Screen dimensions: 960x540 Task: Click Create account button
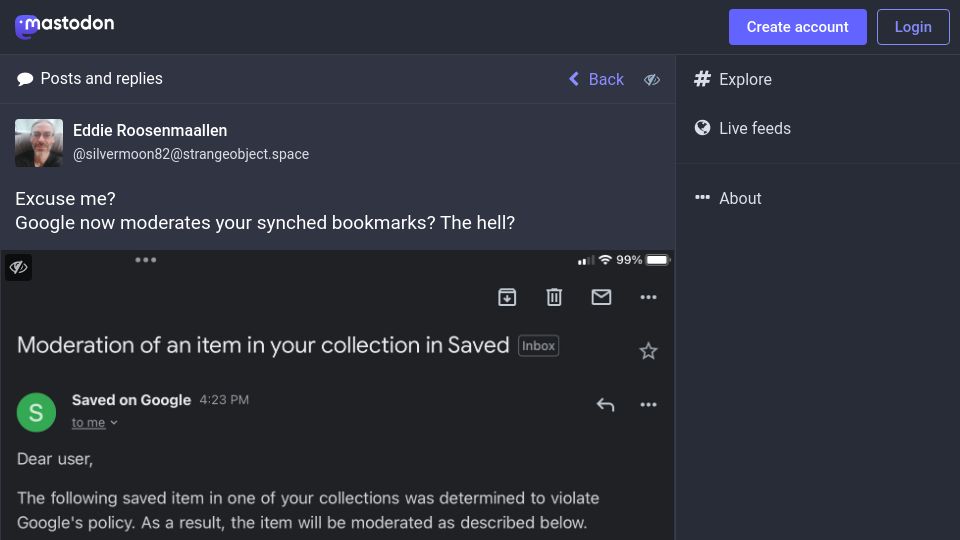pos(797,27)
